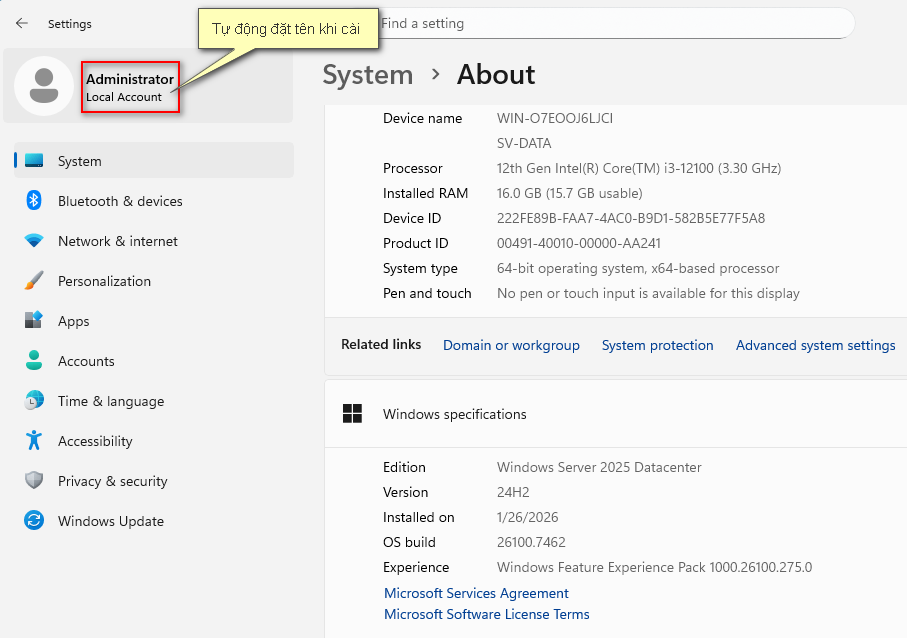Select the Product ID value 00491-40010-00000-AA241

[579, 244]
